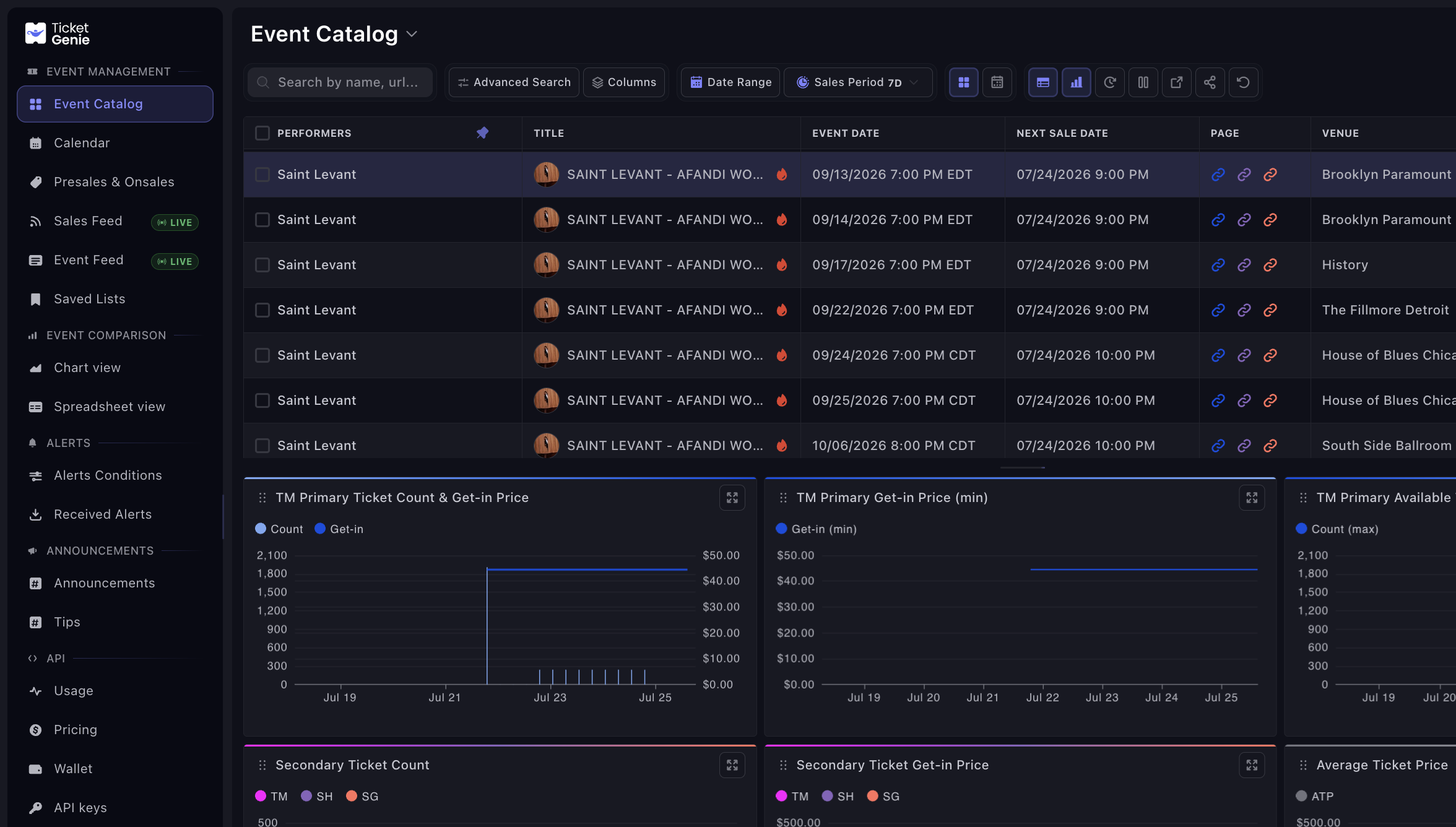Expand Secondary Ticket Get-in Price chart fullscreen
Viewport: 1456px width, 827px height.
1252,765
